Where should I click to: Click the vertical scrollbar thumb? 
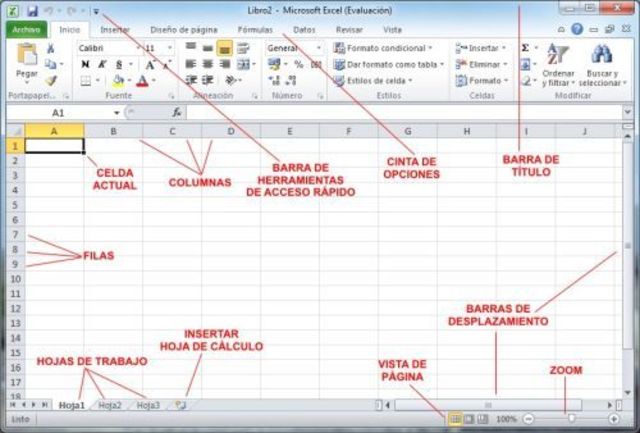tap(627, 246)
